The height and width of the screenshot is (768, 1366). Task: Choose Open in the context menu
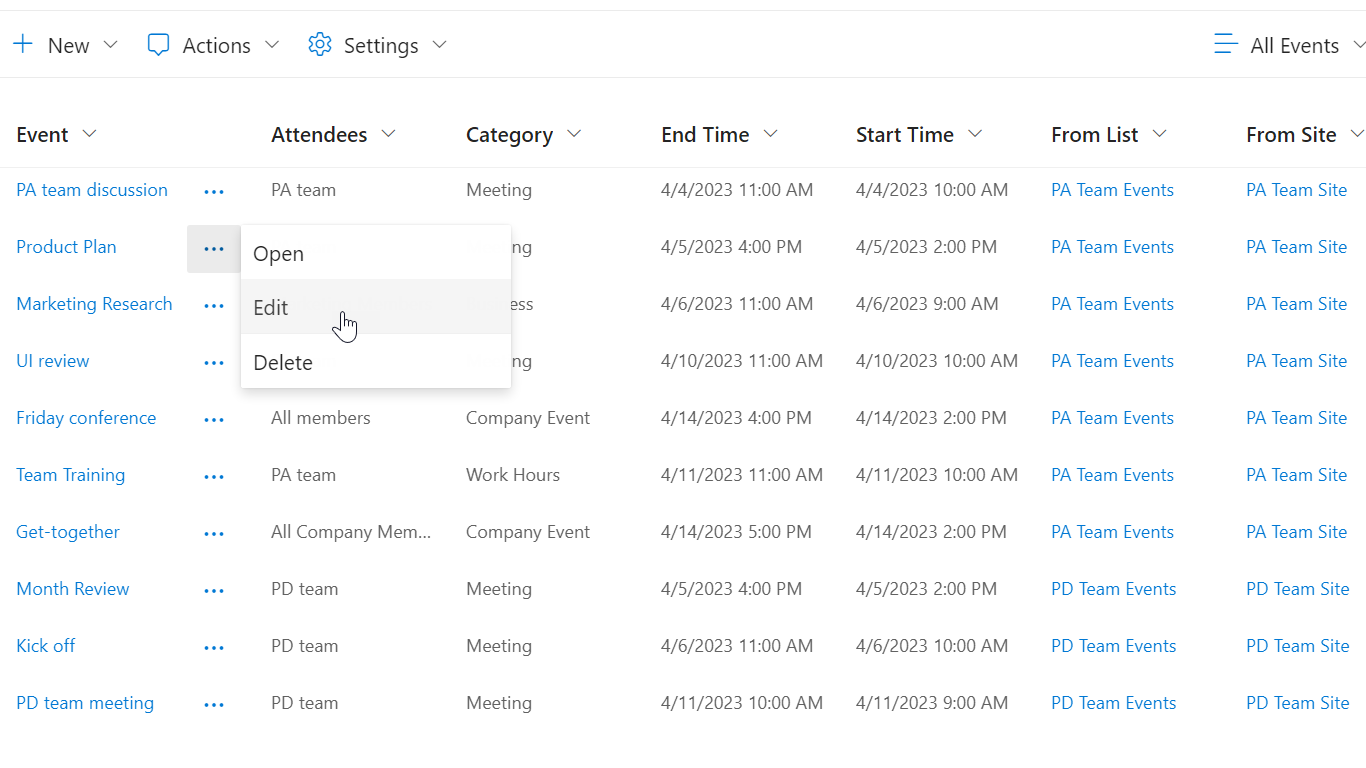(x=278, y=254)
